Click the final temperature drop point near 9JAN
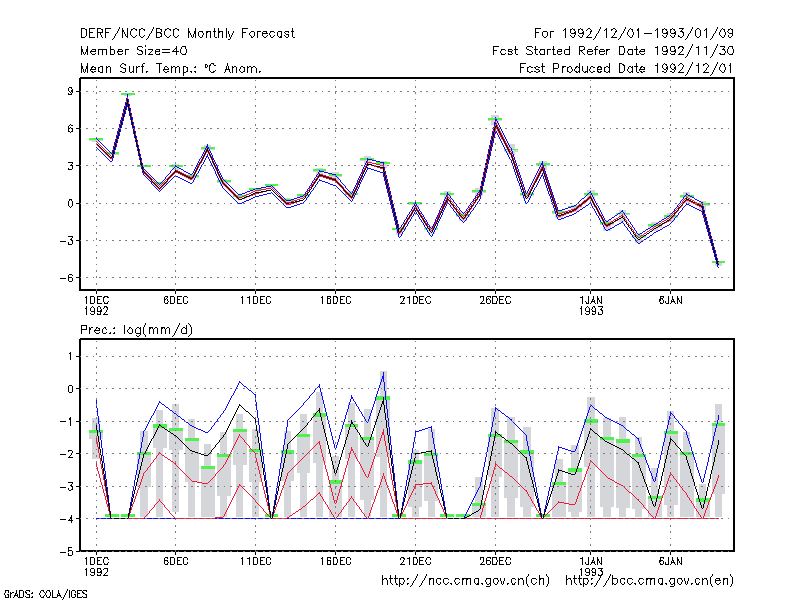Image resolution: width=800 pixels, height=600 pixels. pos(718,263)
